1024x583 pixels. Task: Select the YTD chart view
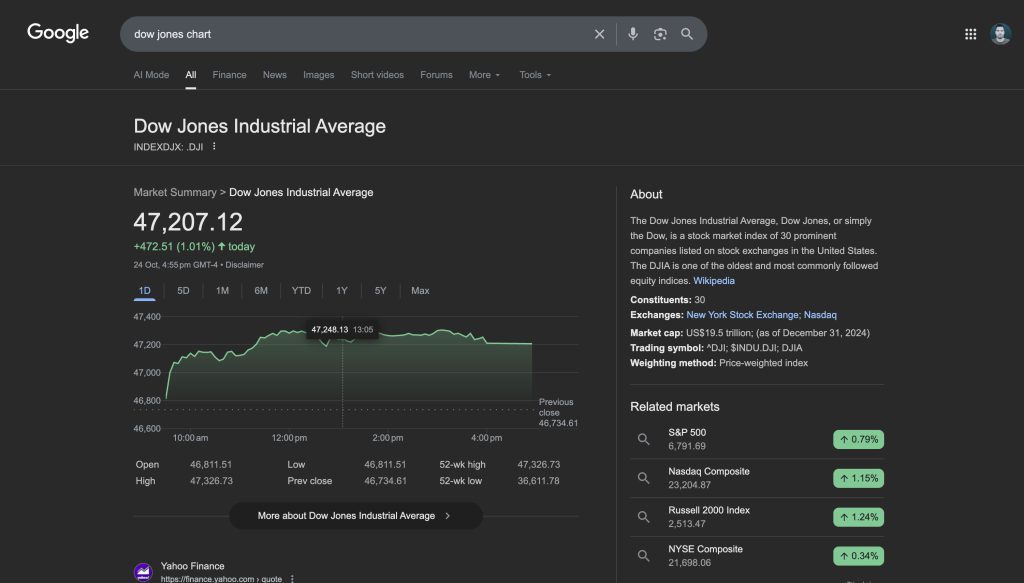click(299, 290)
